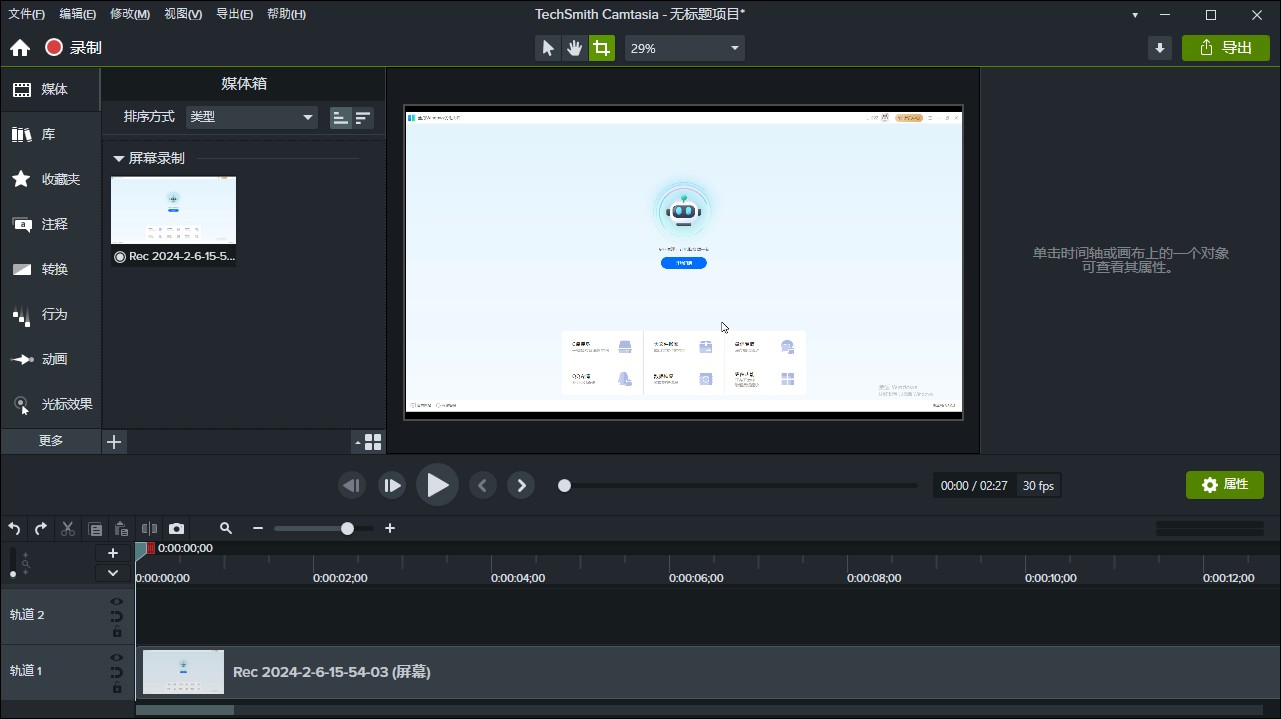Open the Transitions (转换) panel
This screenshot has height=719, width=1281.
pos(50,269)
